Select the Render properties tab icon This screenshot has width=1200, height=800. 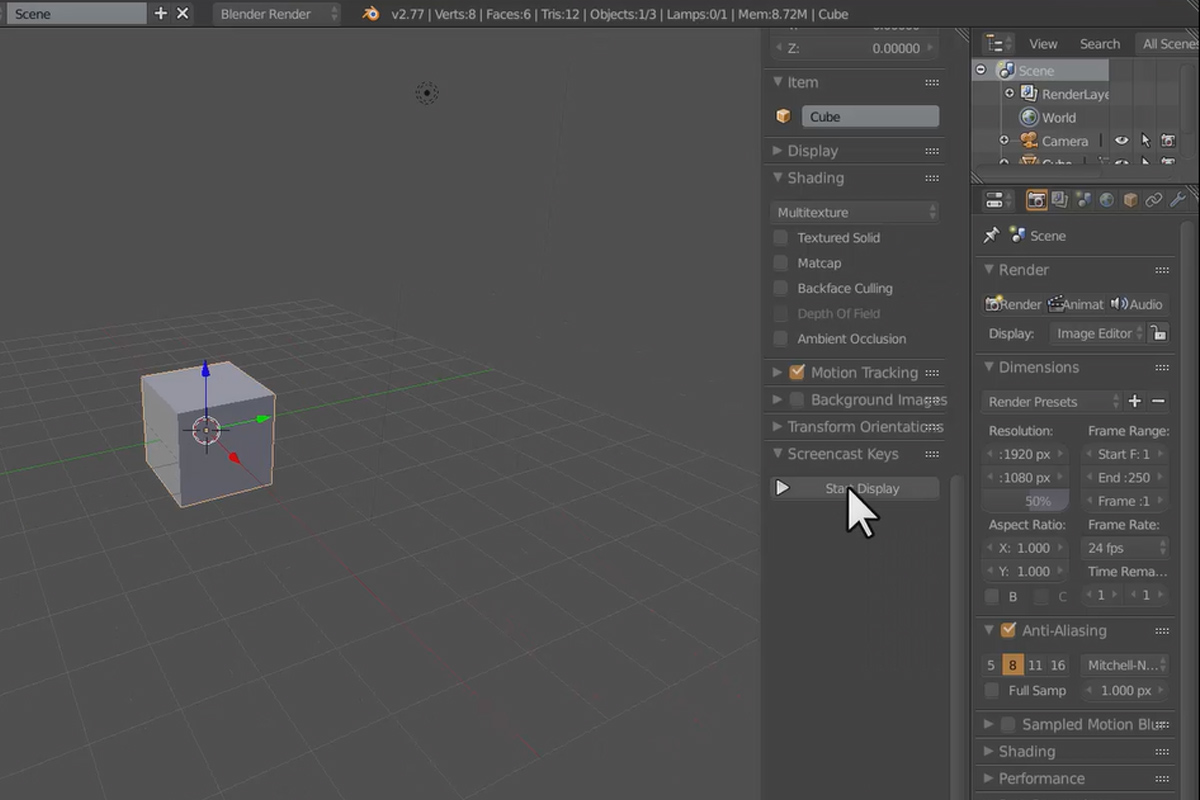click(x=1037, y=200)
